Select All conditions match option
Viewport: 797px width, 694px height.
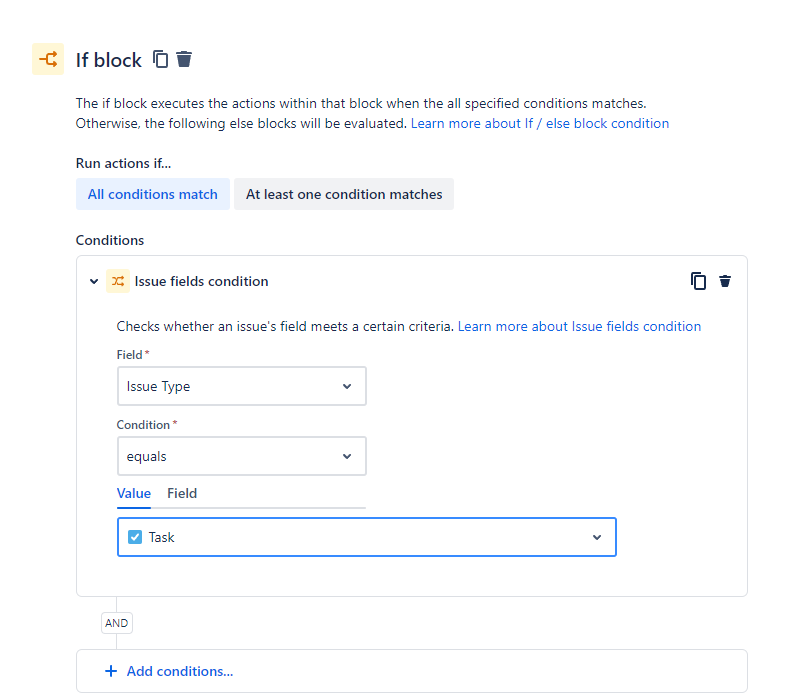point(152,194)
